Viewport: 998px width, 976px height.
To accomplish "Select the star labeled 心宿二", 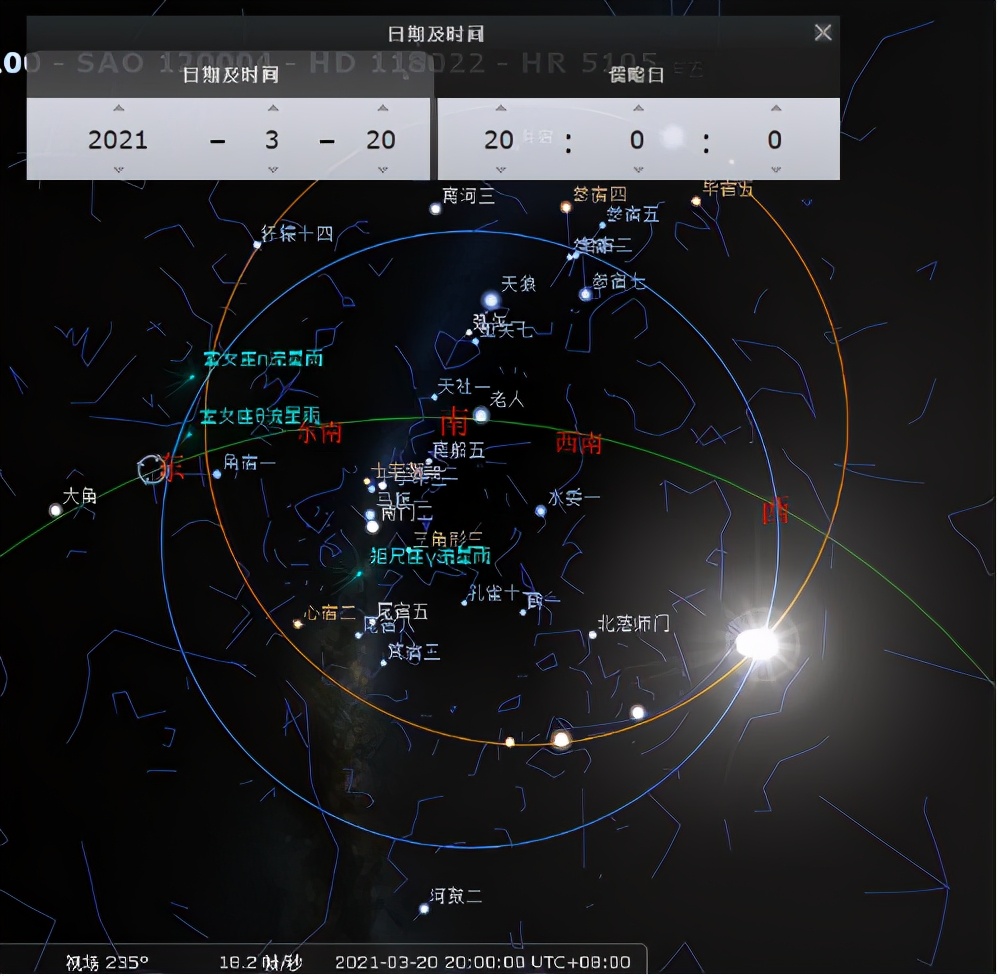I will 297,624.
